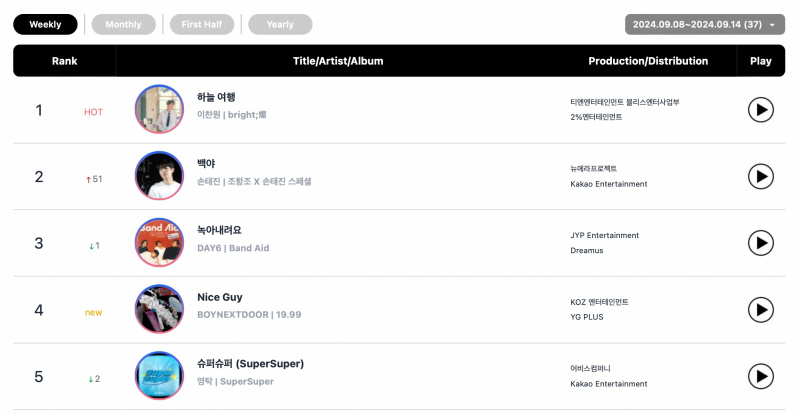Play the rank 2 song 백야
800x416 pixels.
pyautogui.click(x=761, y=177)
